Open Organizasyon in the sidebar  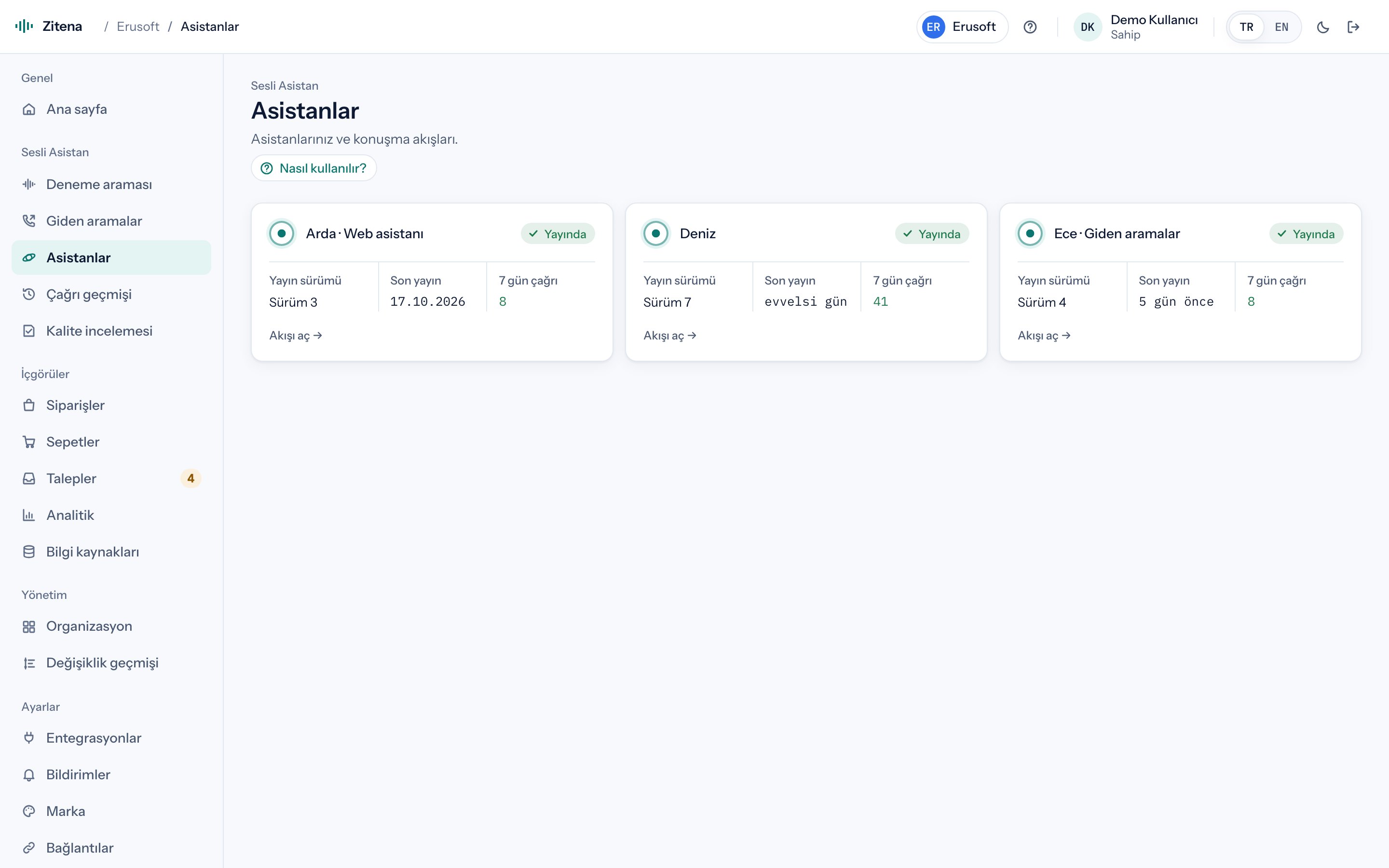click(111, 626)
